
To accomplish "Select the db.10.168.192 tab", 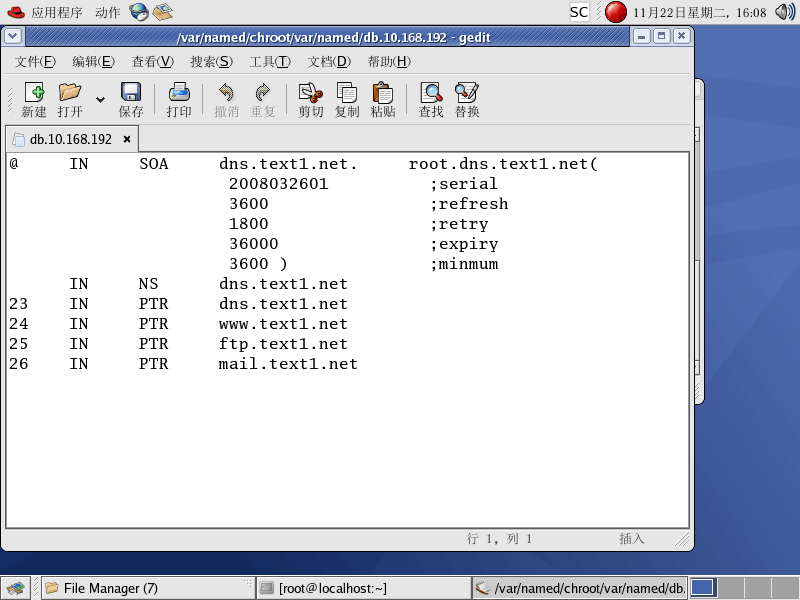I will [70, 139].
